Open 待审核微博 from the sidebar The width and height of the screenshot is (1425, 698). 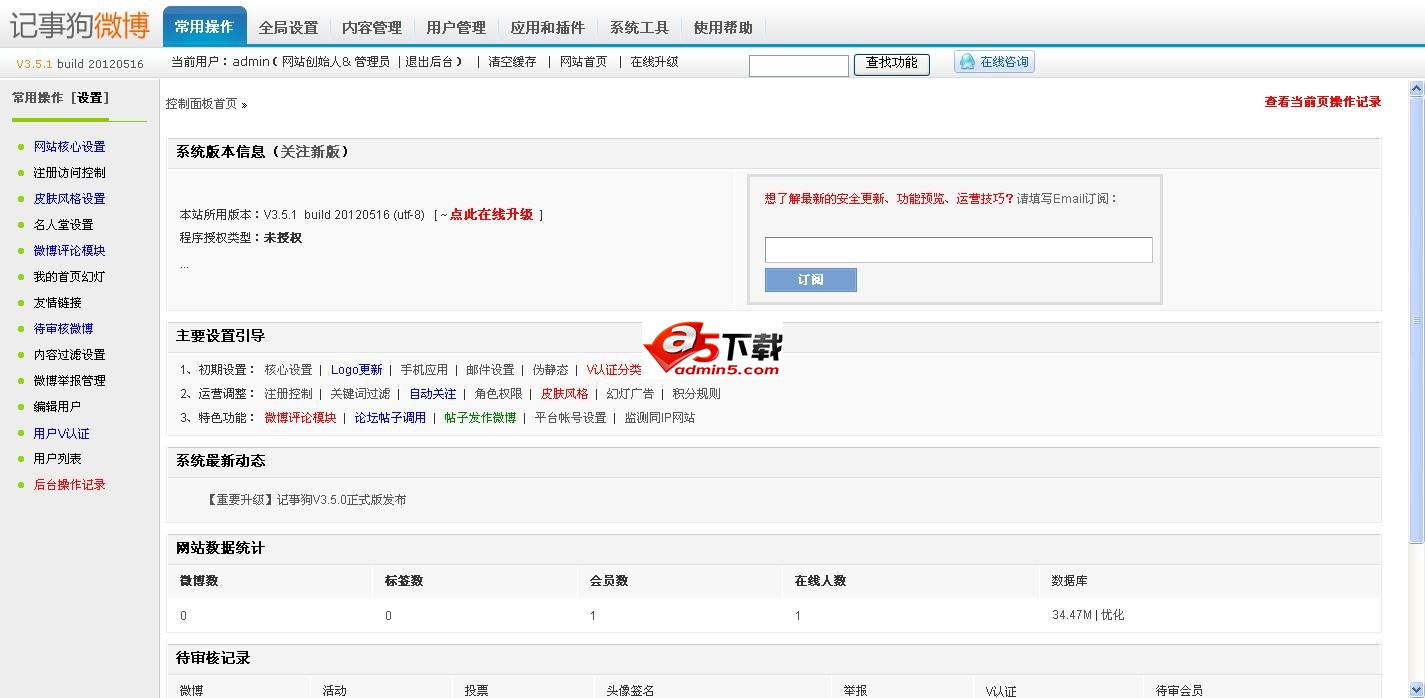(x=66, y=328)
